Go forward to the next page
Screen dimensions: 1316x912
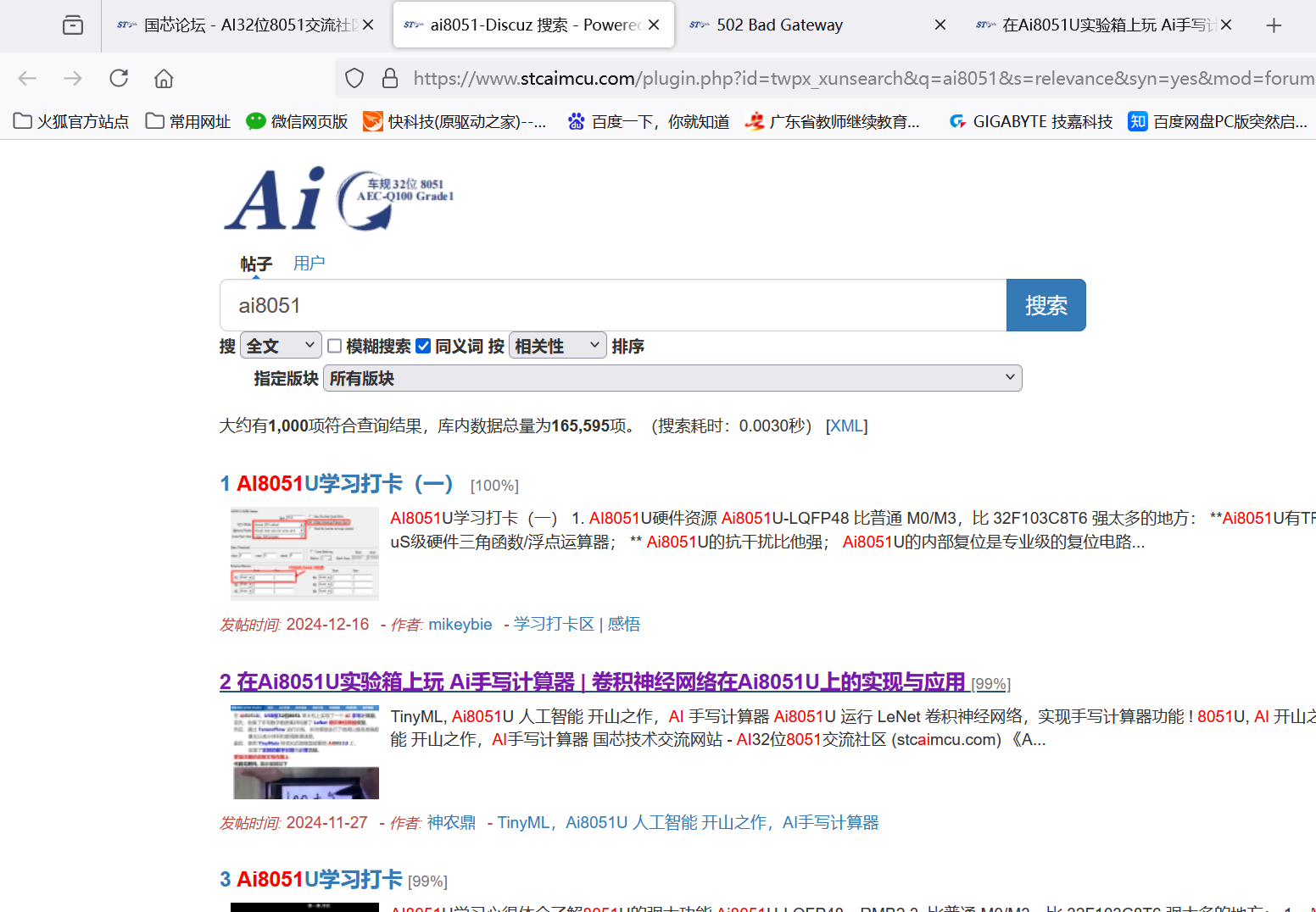click(x=73, y=79)
